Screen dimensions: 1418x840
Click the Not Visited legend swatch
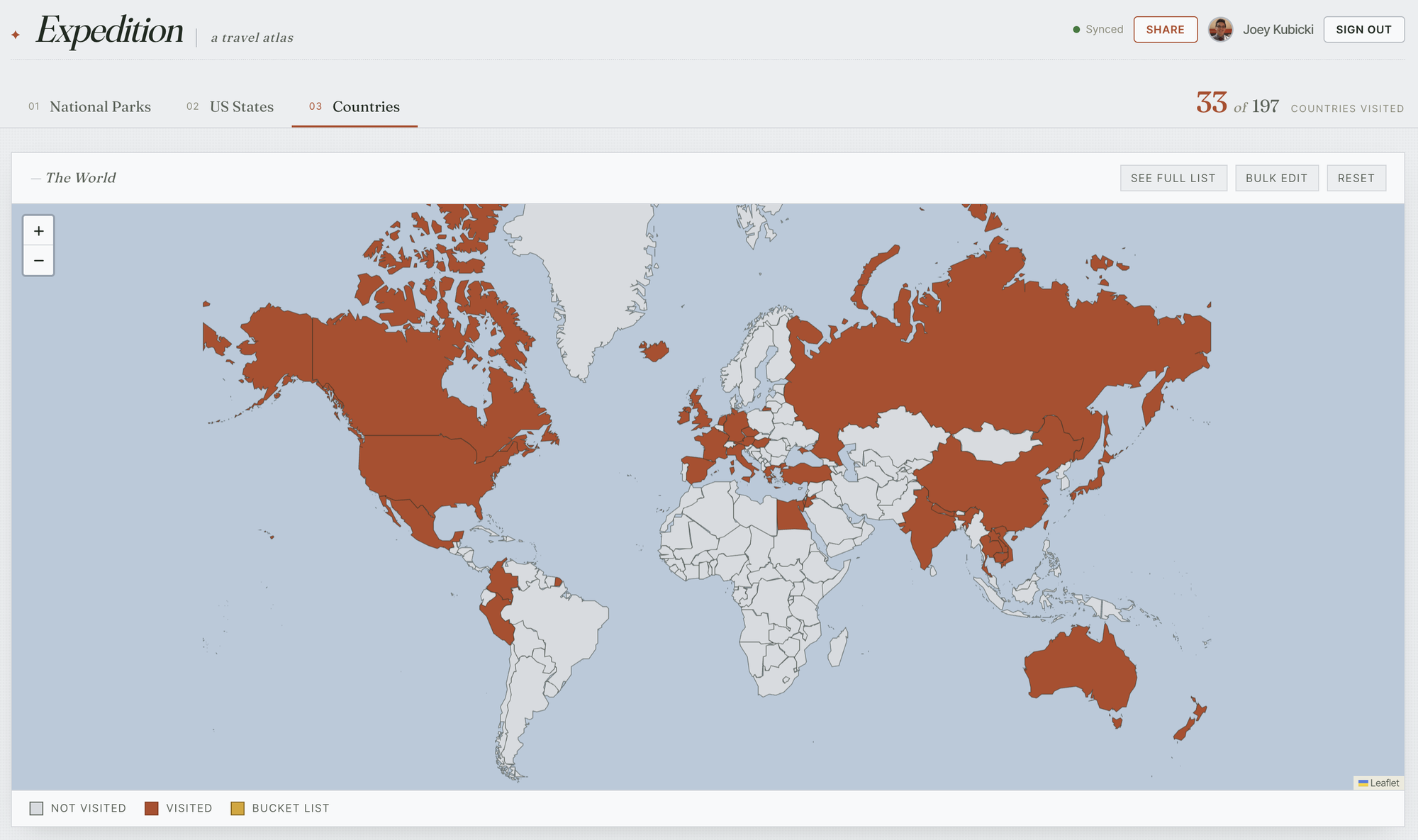[36, 808]
